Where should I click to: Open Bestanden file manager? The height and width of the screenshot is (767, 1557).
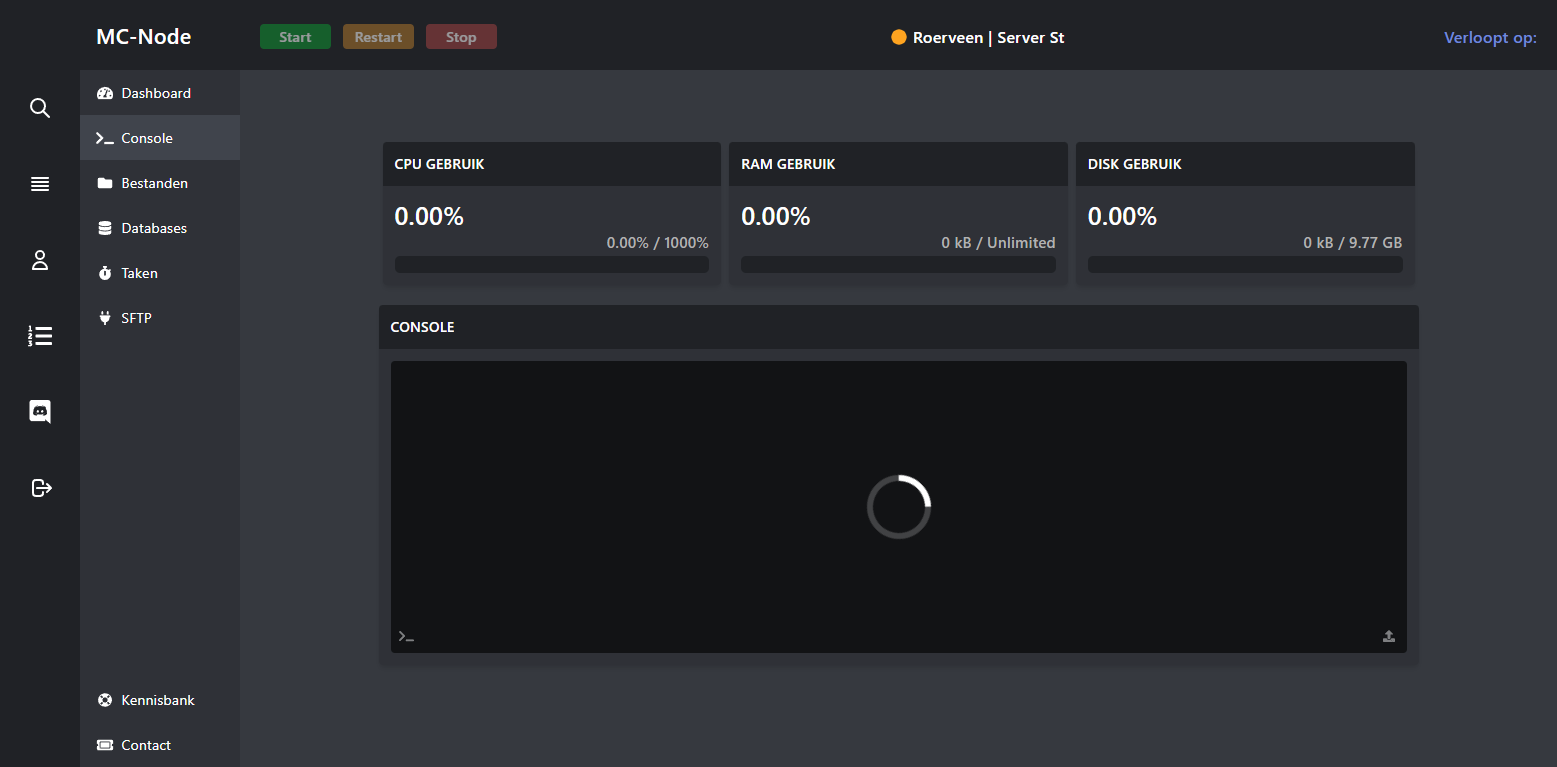point(154,183)
